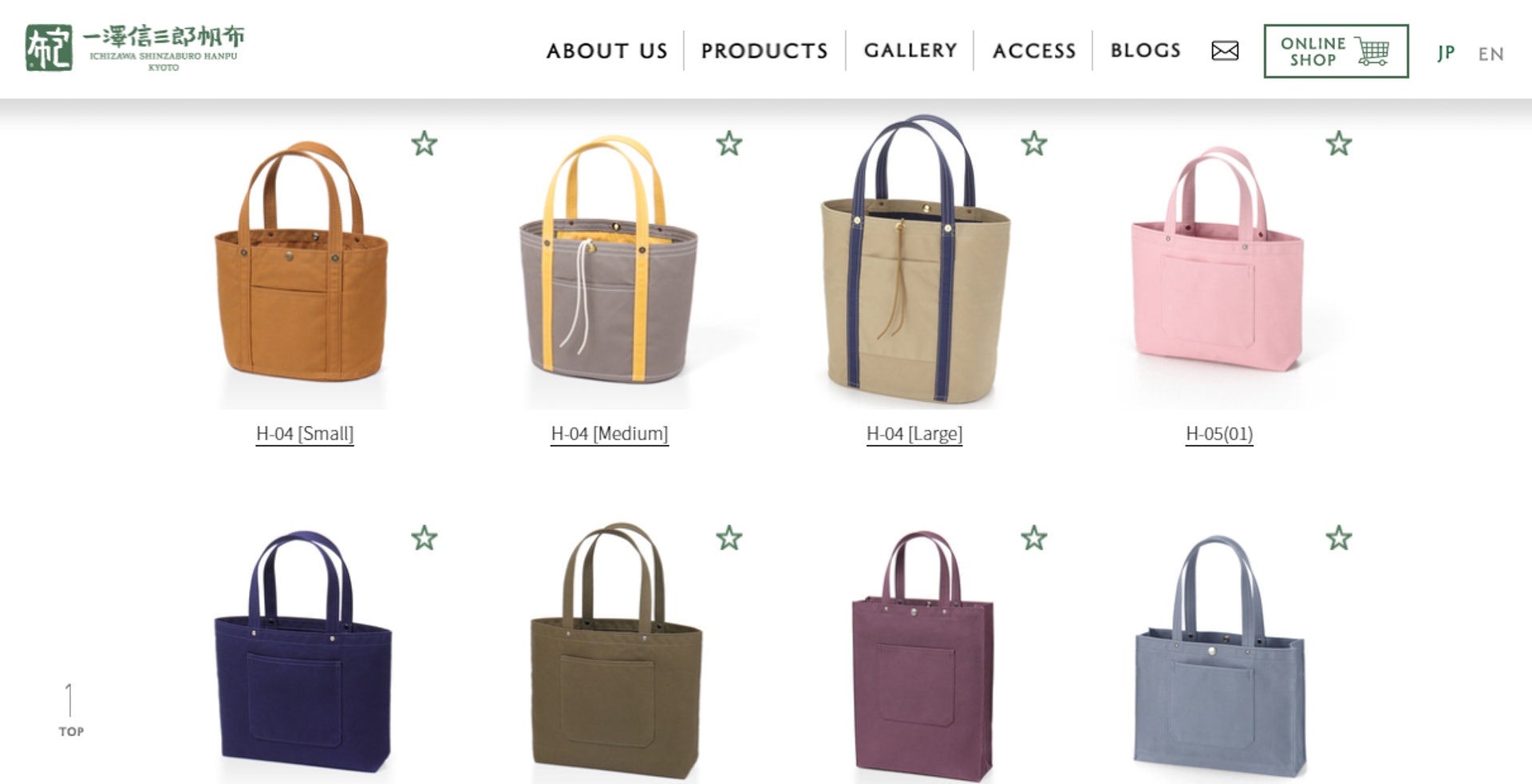The image size is (1532, 784).
Task: Open the PRODUCTS menu
Action: click(x=764, y=51)
